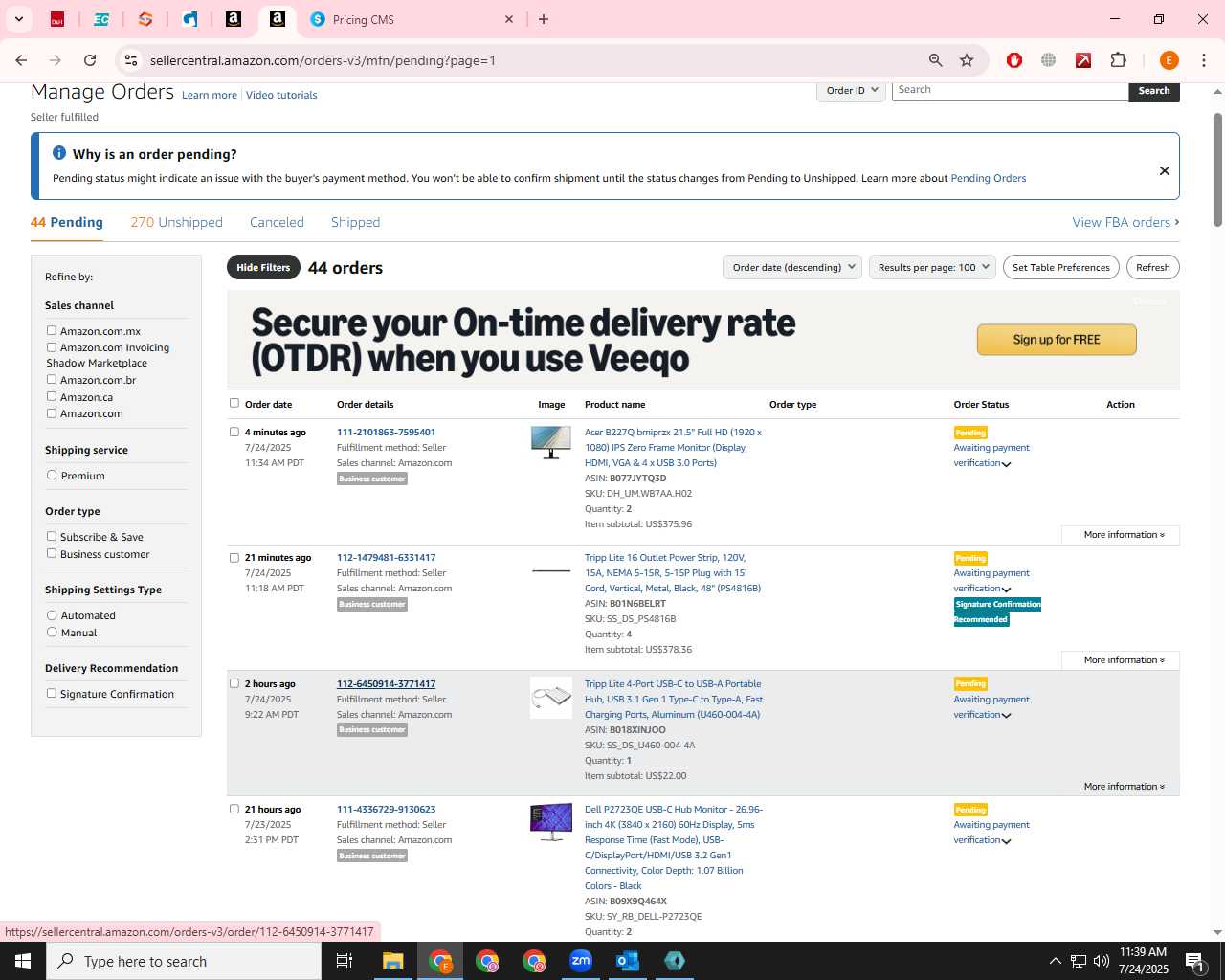Reload the Seller Central page

click(90, 60)
